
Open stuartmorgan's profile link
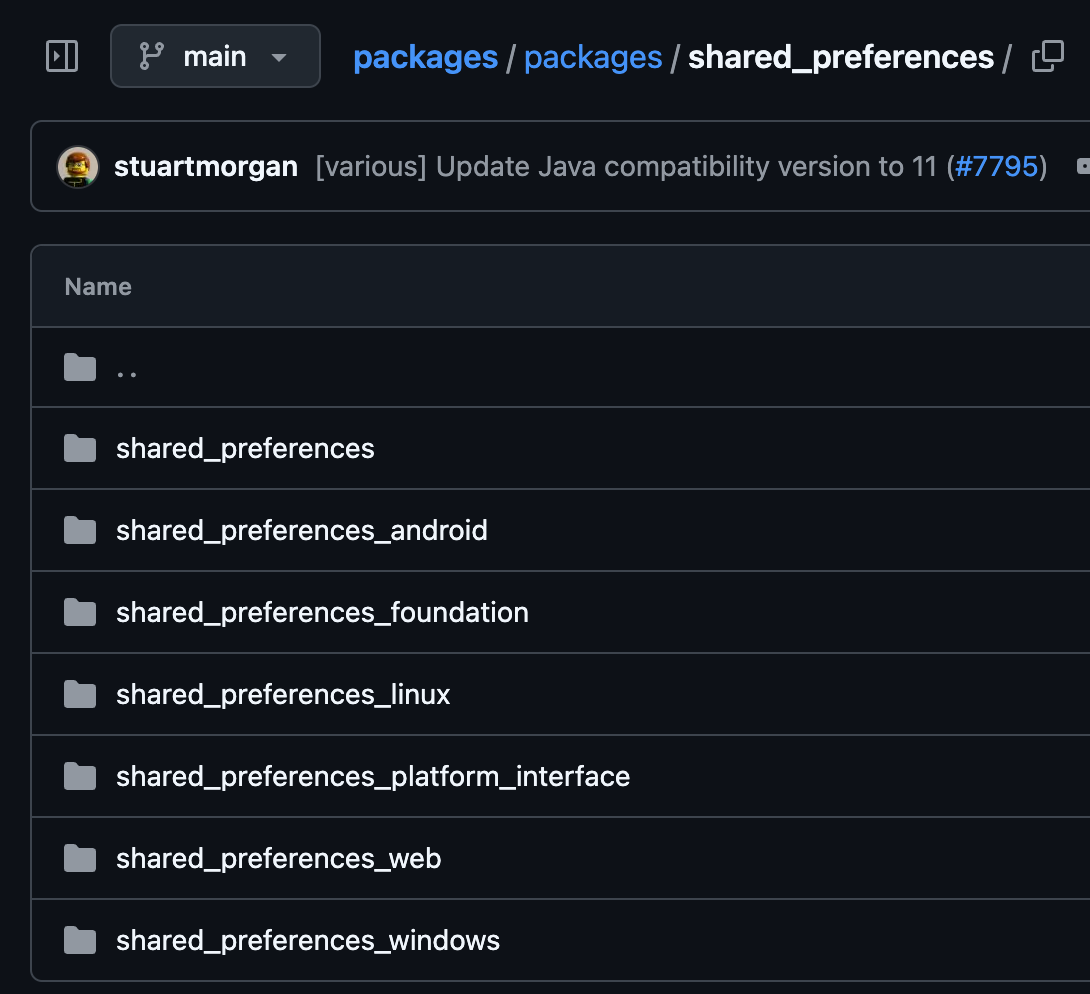tap(206, 167)
